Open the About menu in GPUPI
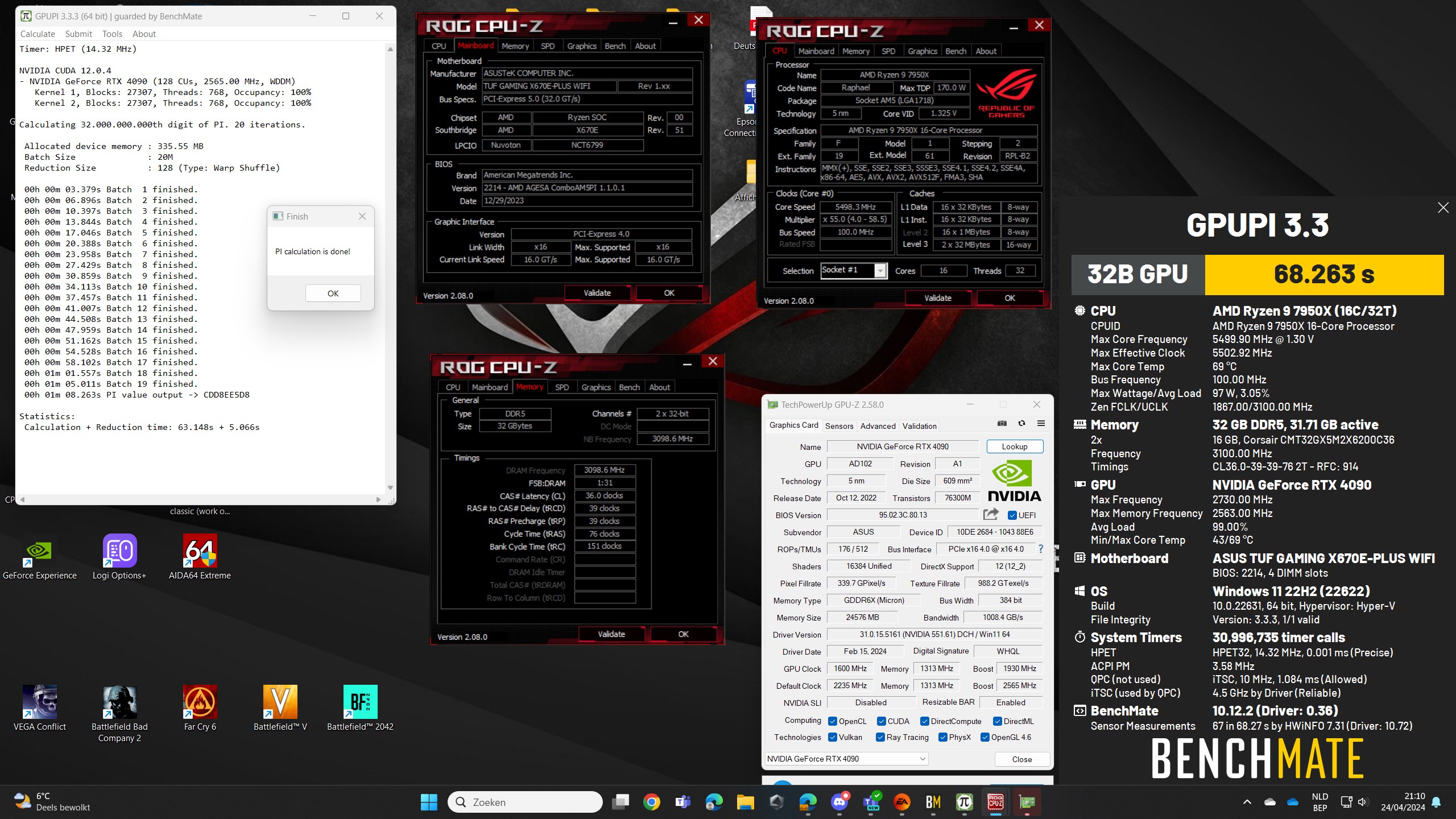 pyautogui.click(x=144, y=34)
